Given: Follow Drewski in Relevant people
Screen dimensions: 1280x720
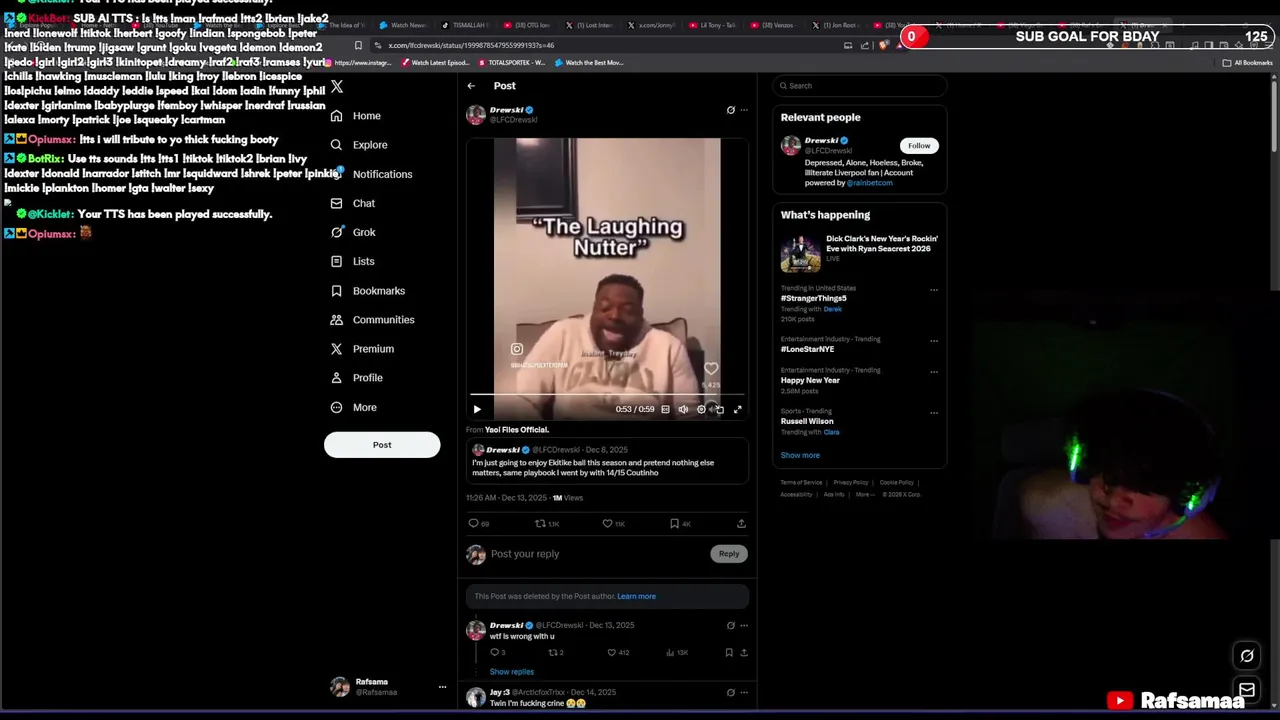Looking at the screenshot, I should (x=919, y=146).
